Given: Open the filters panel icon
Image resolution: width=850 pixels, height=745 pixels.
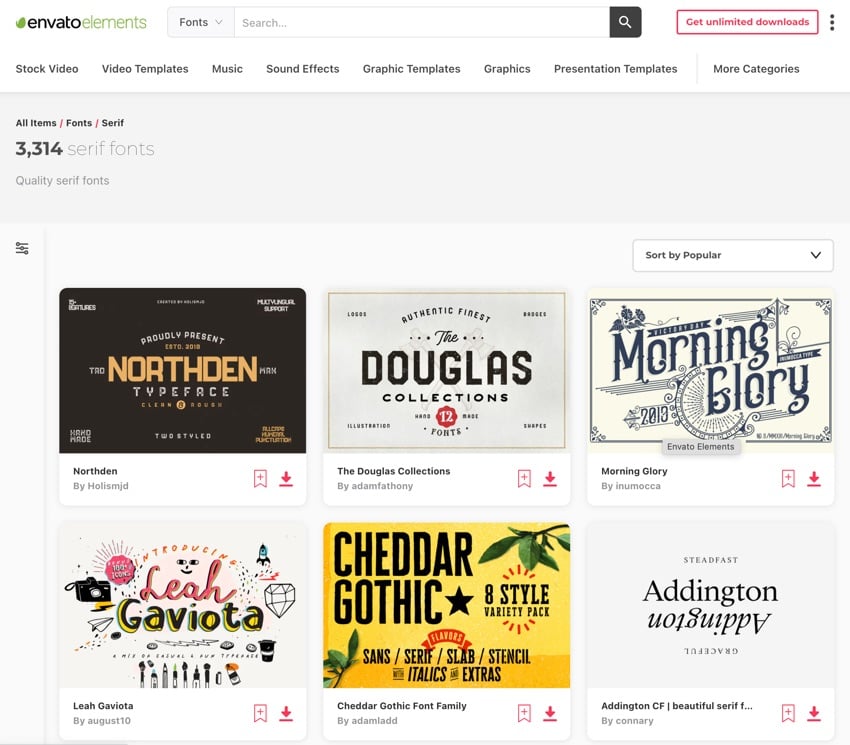Looking at the screenshot, I should 22,249.
